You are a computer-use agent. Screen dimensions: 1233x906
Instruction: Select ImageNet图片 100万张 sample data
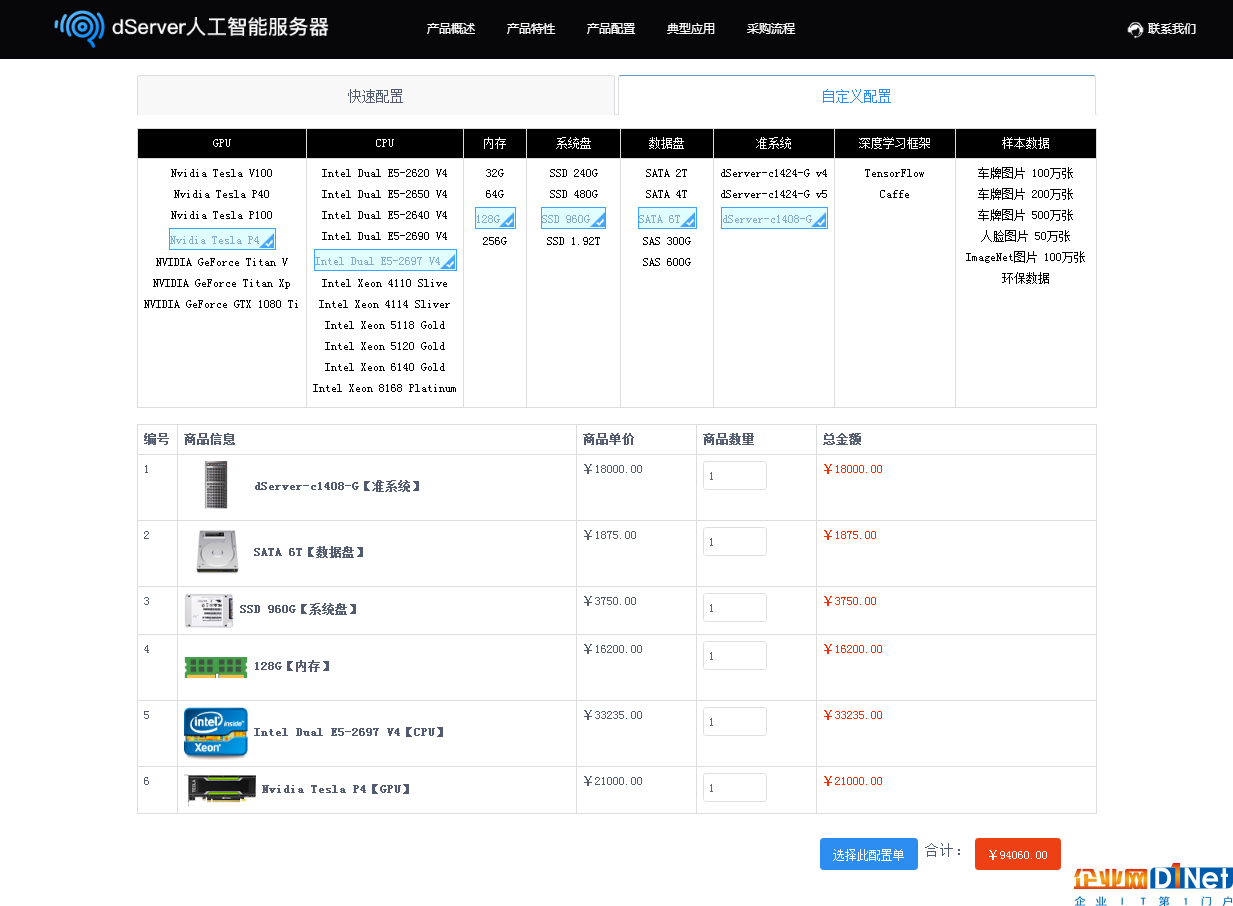[x=1025, y=257]
